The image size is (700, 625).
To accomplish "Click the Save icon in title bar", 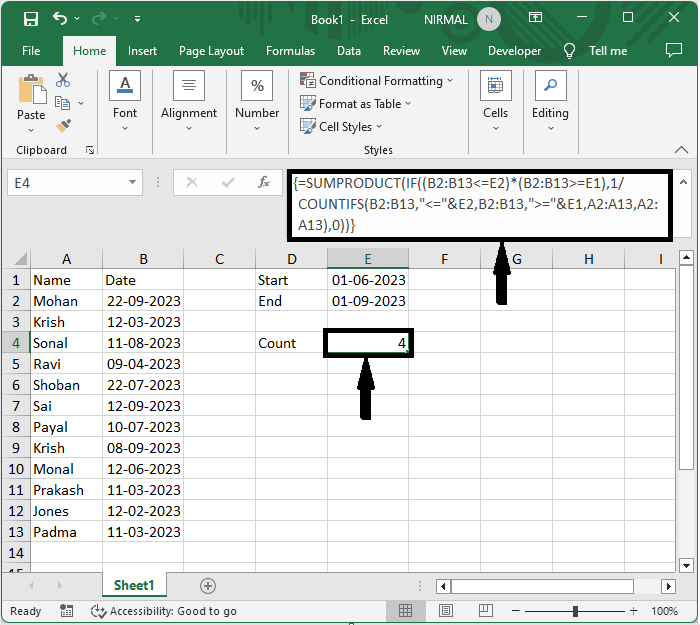I will click(31, 19).
